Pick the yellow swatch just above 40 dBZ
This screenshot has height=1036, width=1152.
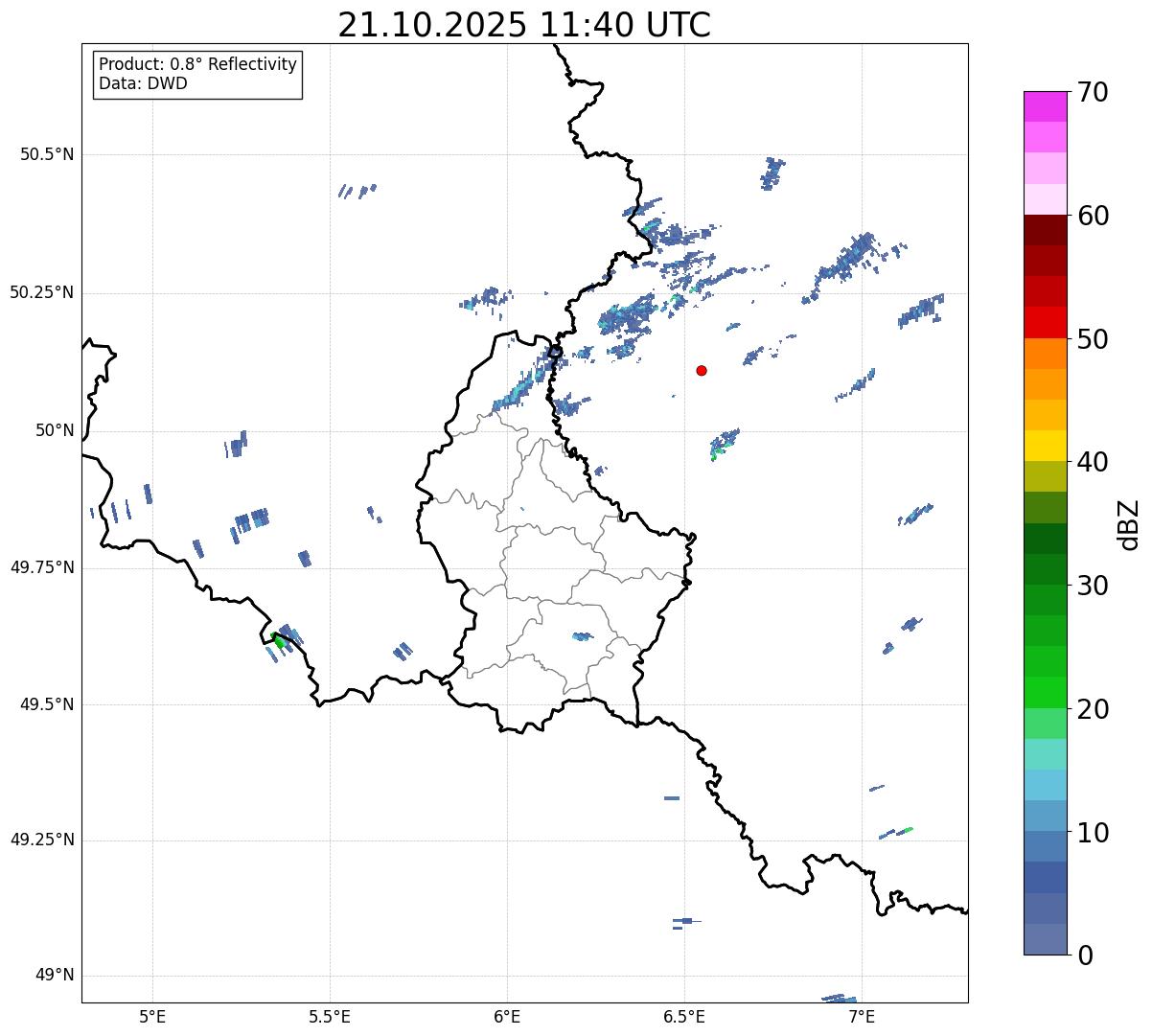pyautogui.click(x=1045, y=446)
